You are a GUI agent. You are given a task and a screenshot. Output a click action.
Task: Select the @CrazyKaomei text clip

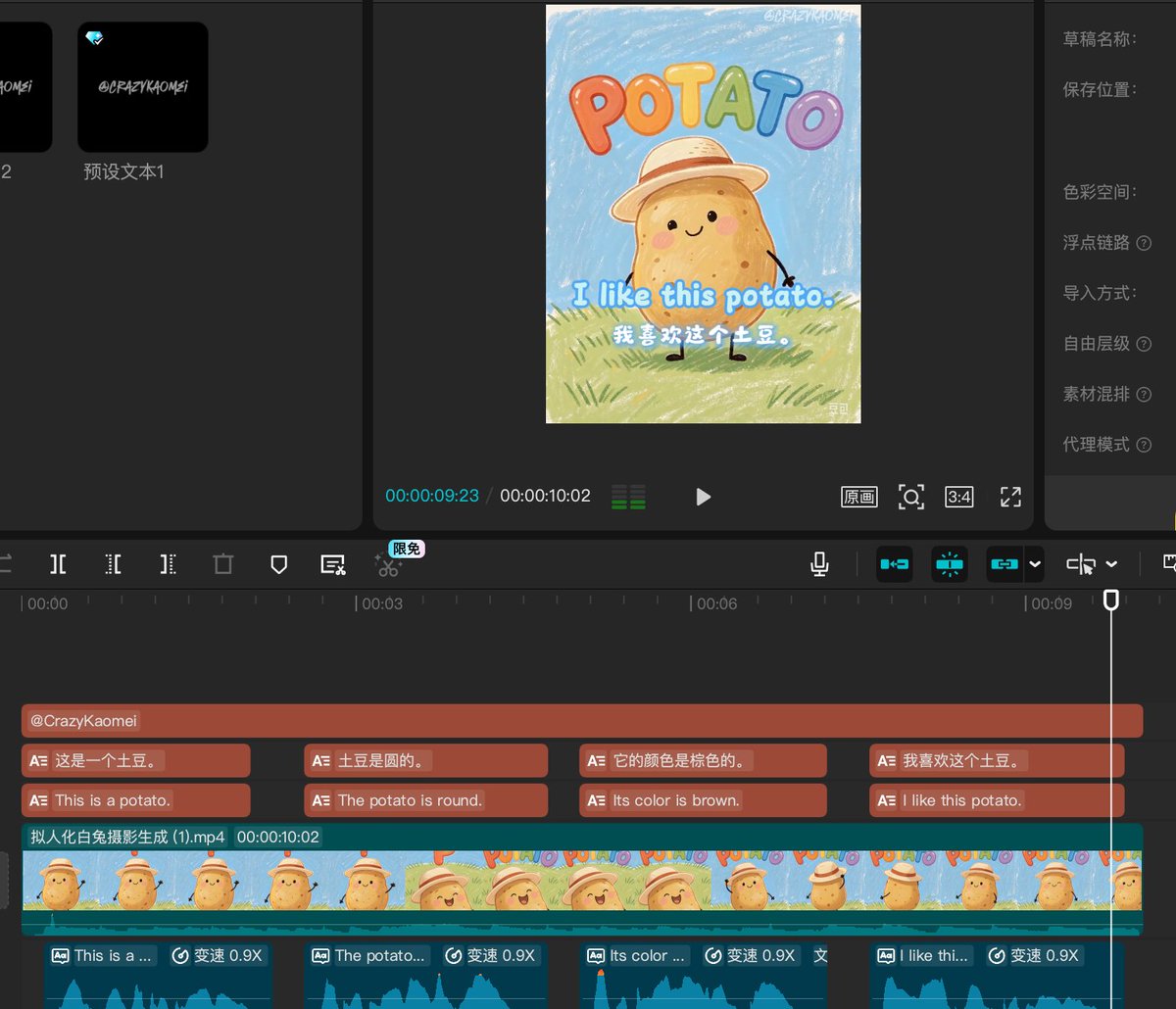point(582,721)
